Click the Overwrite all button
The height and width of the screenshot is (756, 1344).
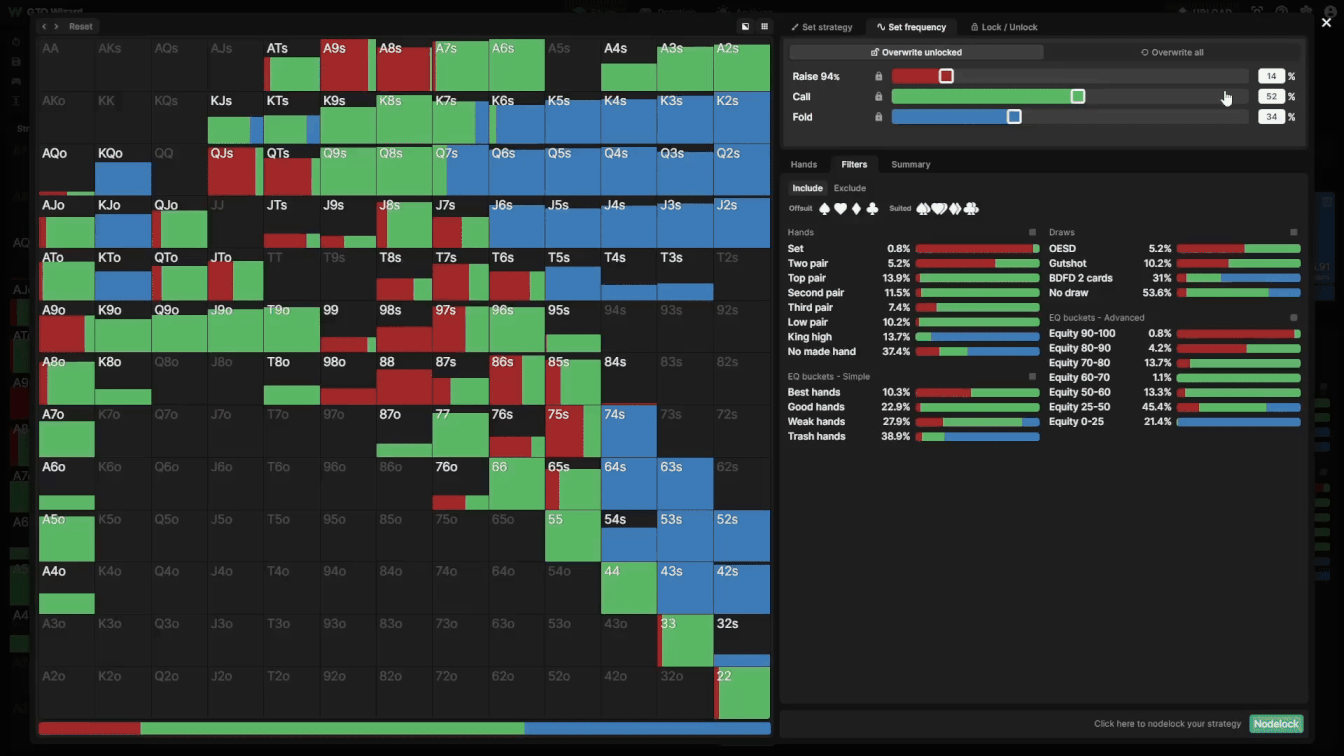(1172, 52)
